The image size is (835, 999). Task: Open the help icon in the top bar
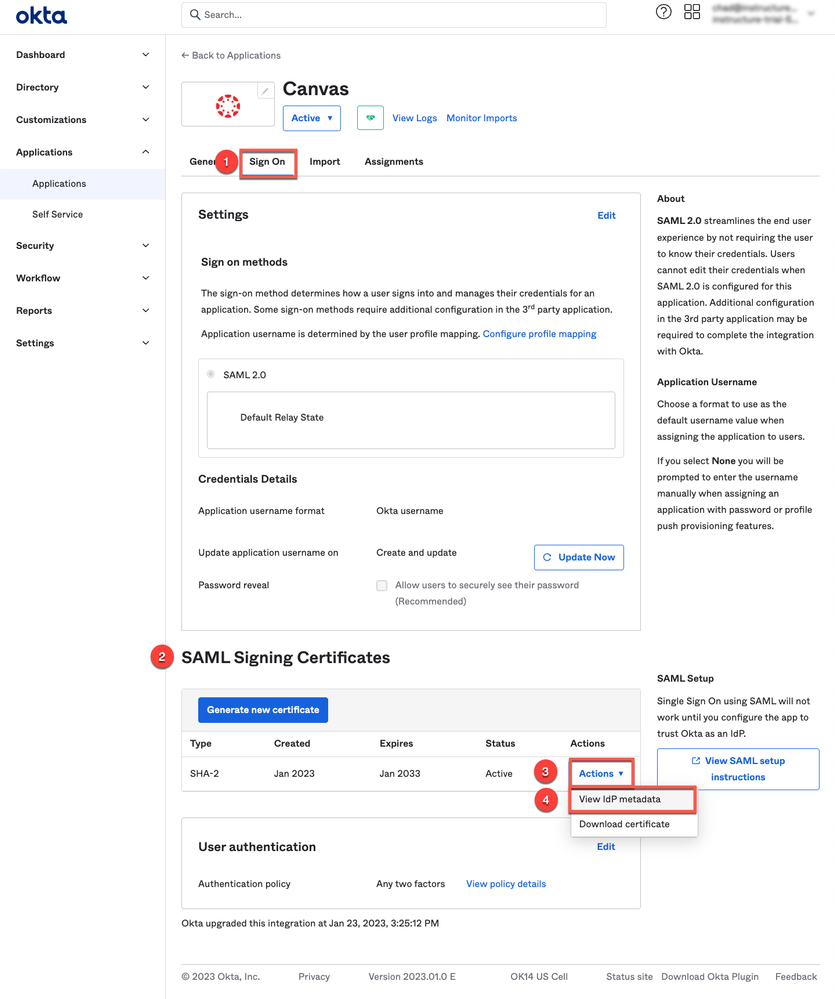tap(663, 12)
